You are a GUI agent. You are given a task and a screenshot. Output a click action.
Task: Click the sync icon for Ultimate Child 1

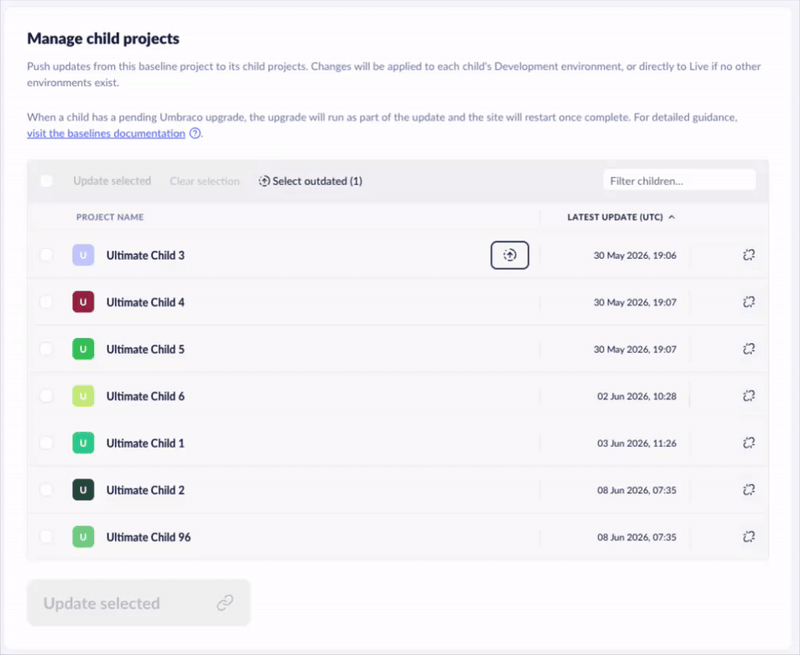coord(748,443)
